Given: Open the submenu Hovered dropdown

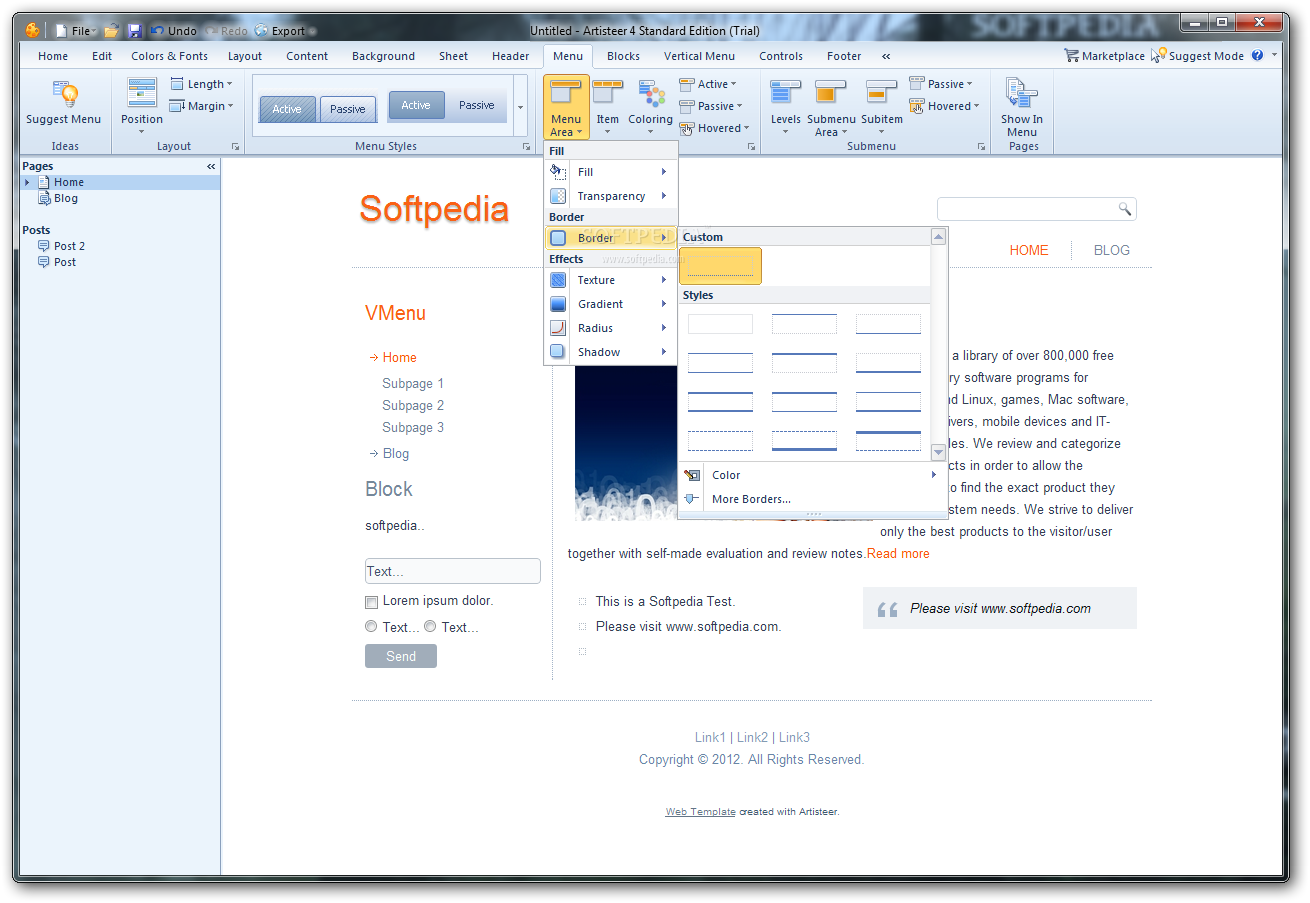Looking at the screenshot, I should [944, 106].
